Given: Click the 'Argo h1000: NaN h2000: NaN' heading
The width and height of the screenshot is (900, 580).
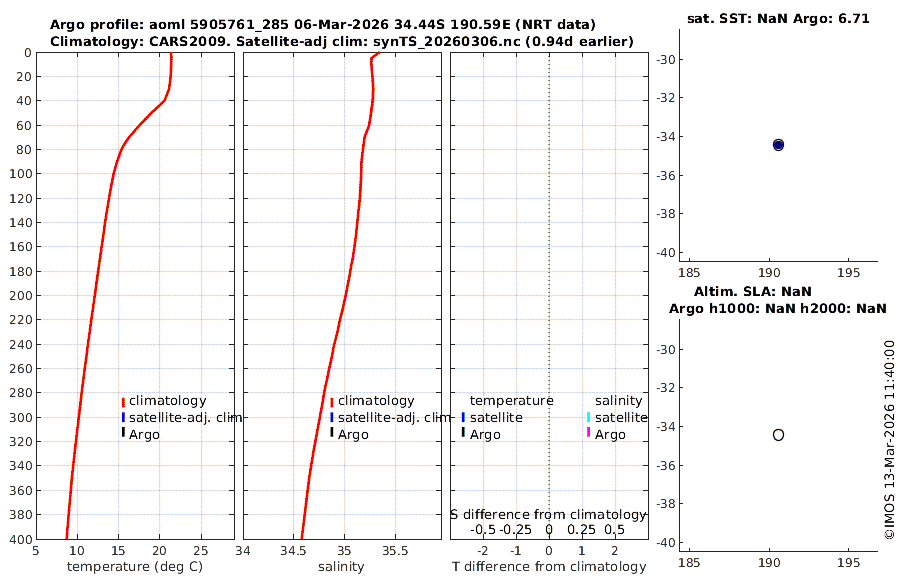Looking at the screenshot, I should [x=778, y=308].
